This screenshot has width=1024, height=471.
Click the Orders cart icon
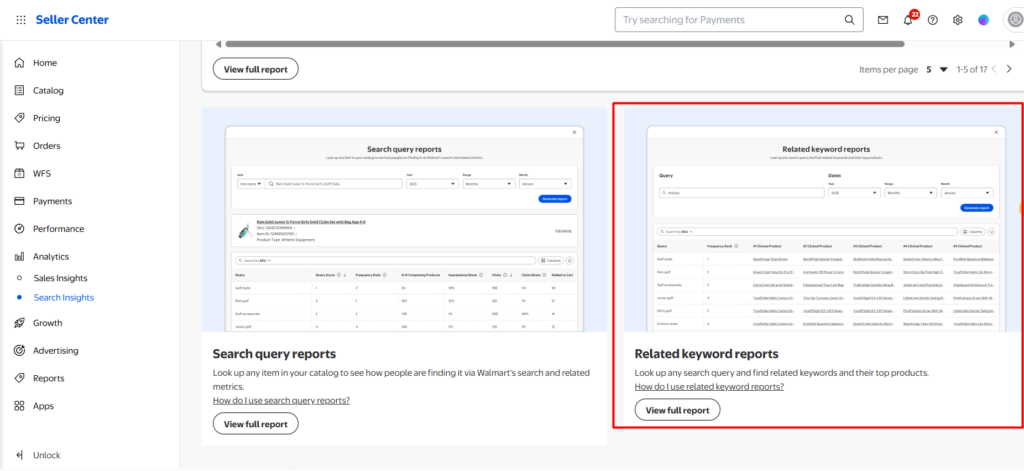point(20,146)
